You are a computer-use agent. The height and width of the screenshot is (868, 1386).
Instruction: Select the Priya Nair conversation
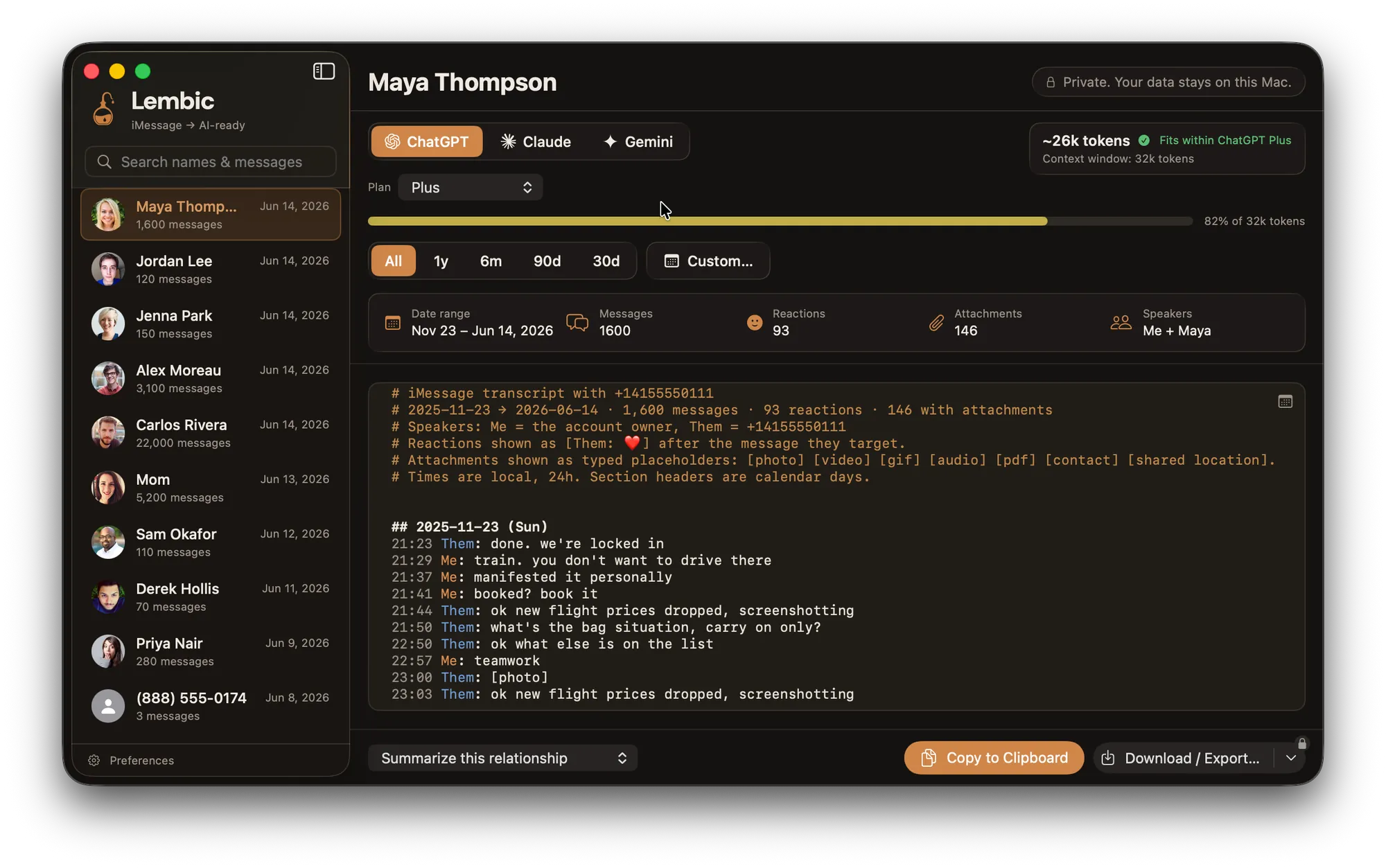point(211,651)
